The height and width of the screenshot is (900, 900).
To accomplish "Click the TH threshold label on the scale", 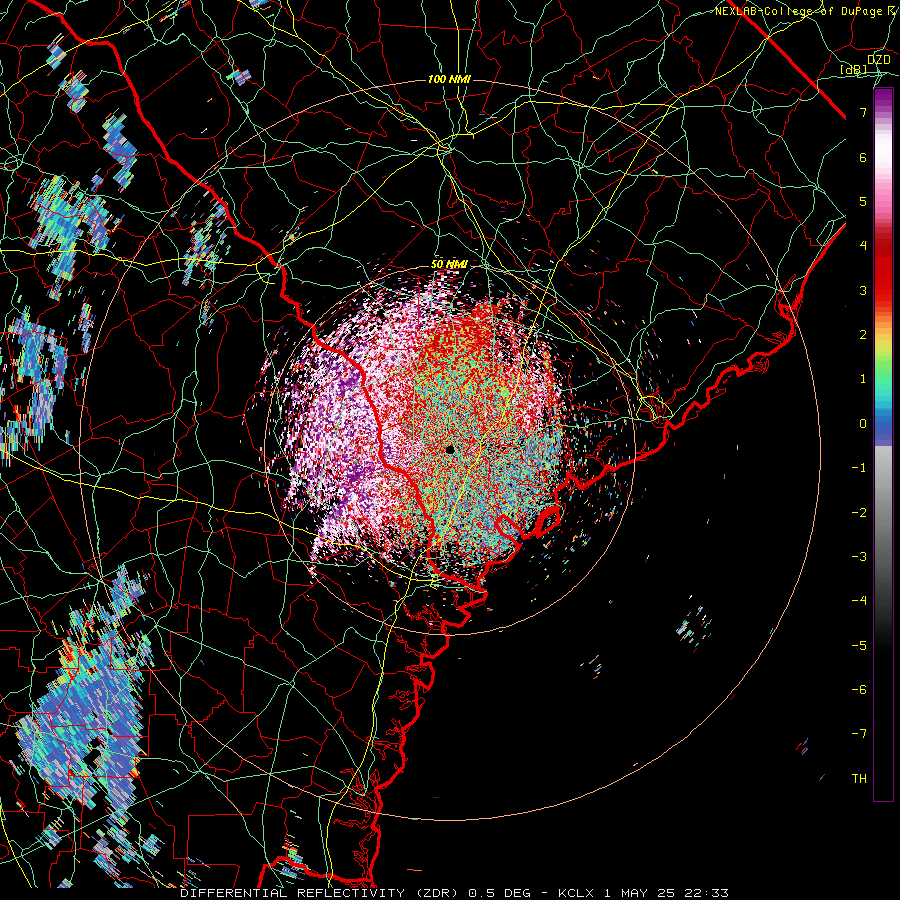I will (859, 778).
